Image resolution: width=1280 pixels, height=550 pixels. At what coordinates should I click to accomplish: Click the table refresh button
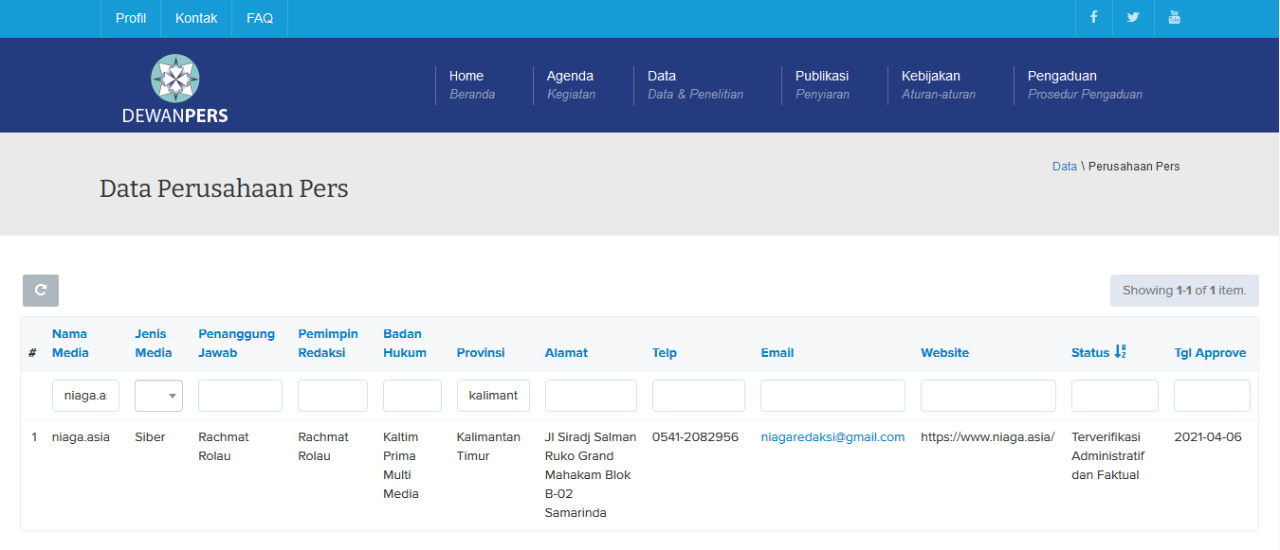41,290
